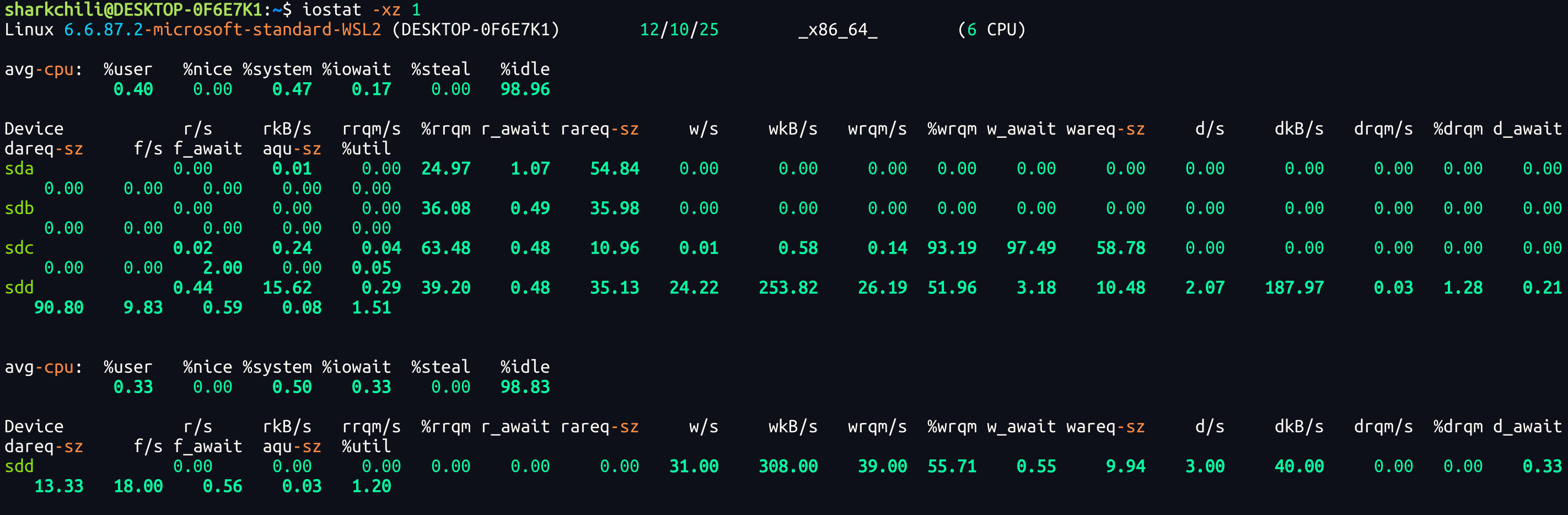Click the sda device row label
The image size is (1568, 515).
coord(19,169)
